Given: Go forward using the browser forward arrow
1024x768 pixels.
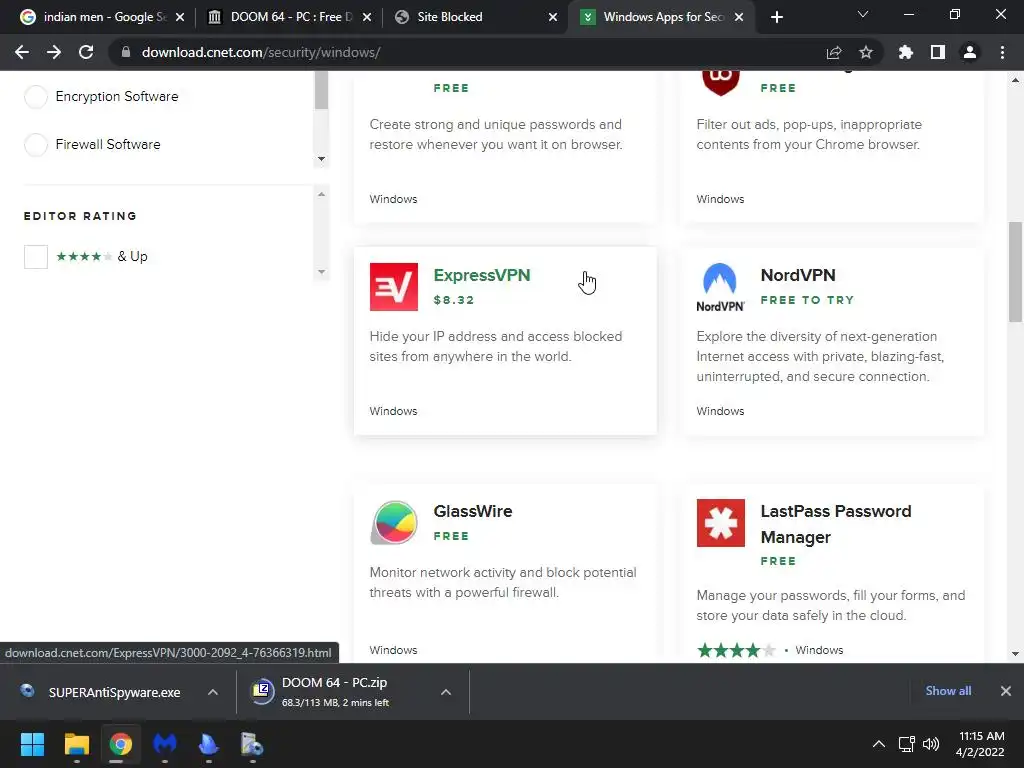Looking at the screenshot, I should coord(54,52).
